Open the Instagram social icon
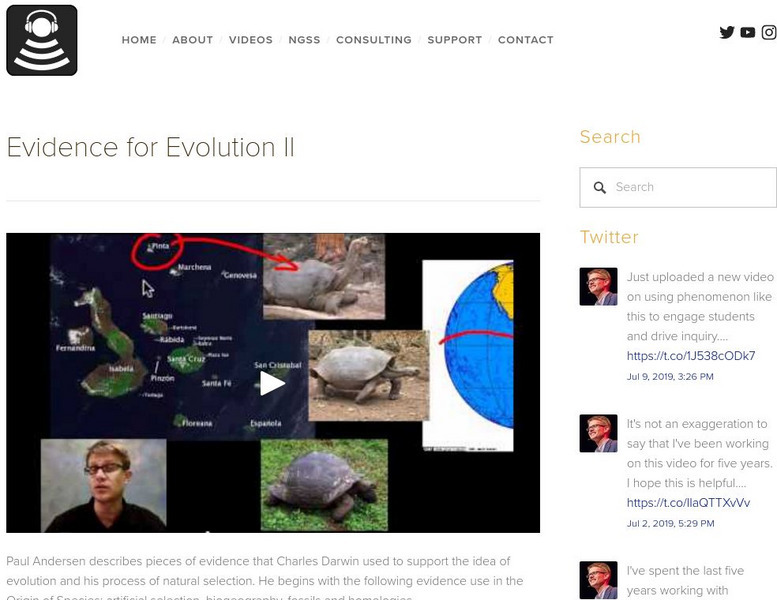777x600 pixels. (769, 32)
